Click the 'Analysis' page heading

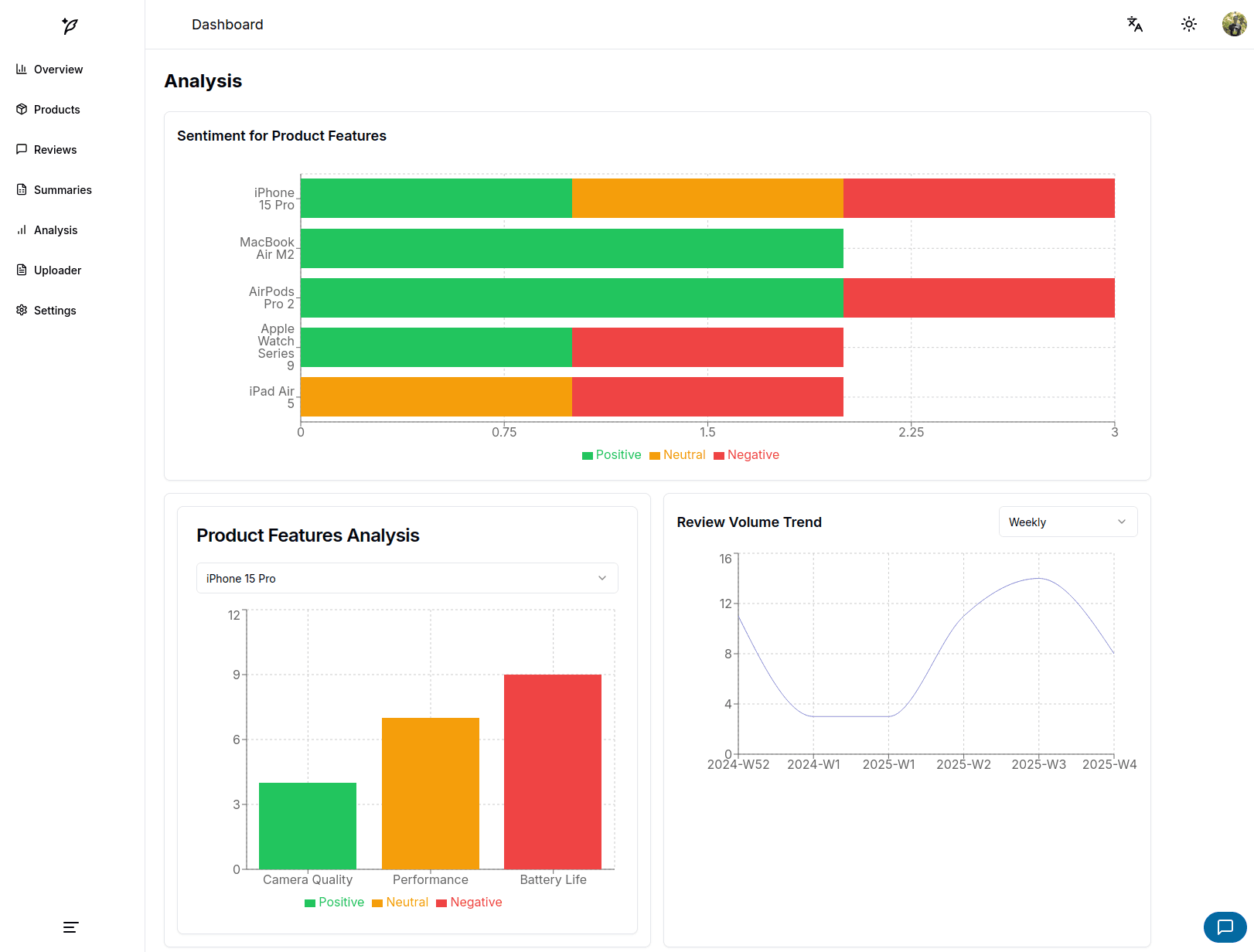coord(203,81)
